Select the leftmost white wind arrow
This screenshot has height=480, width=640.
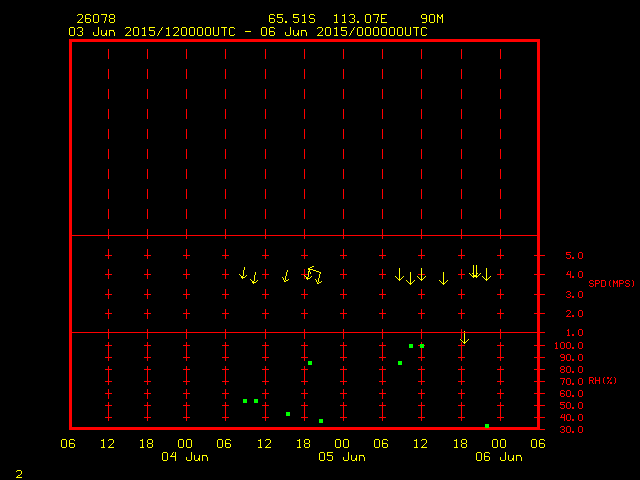(243, 273)
